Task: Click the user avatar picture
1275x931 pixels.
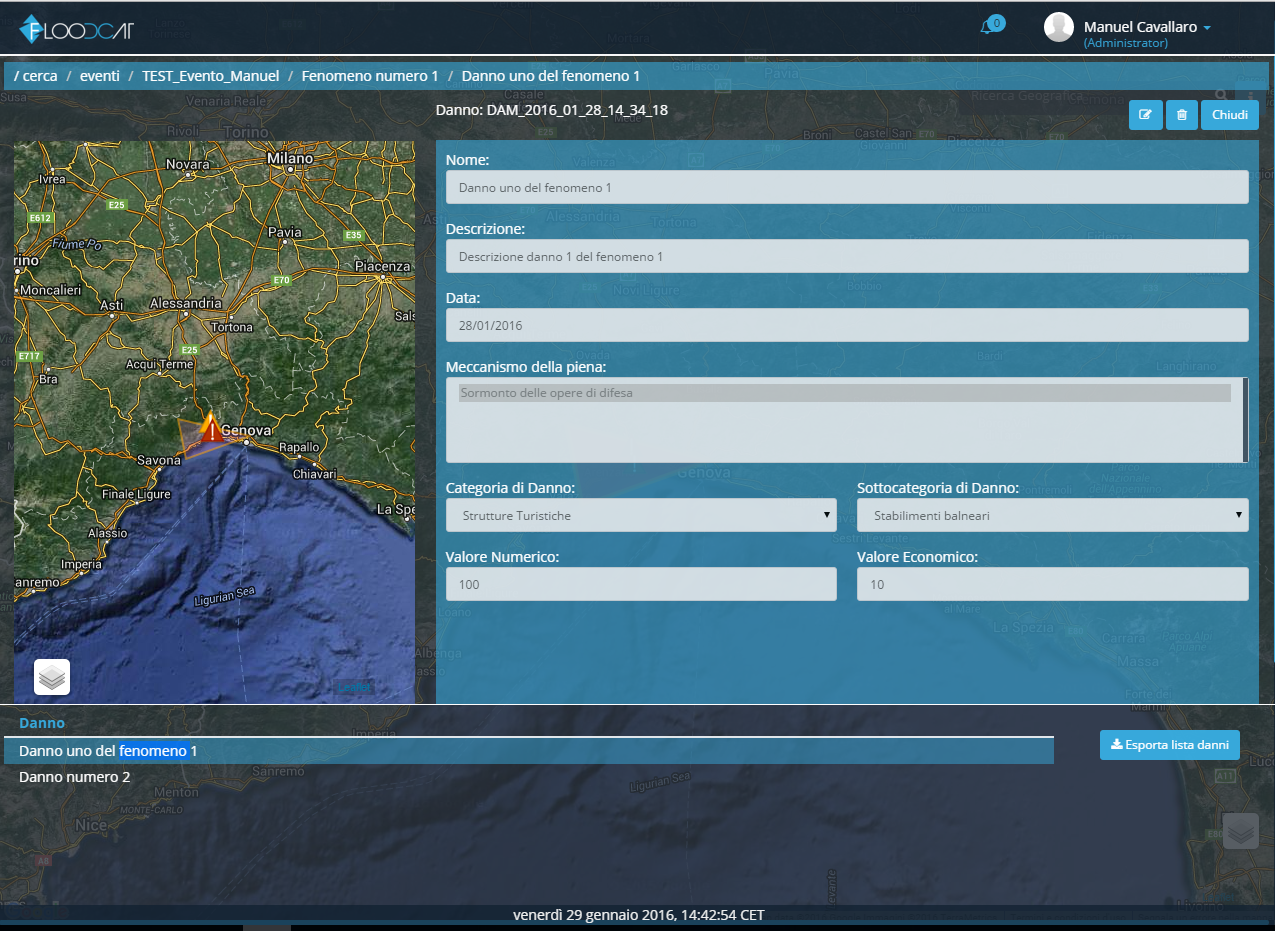Action: [1058, 28]
